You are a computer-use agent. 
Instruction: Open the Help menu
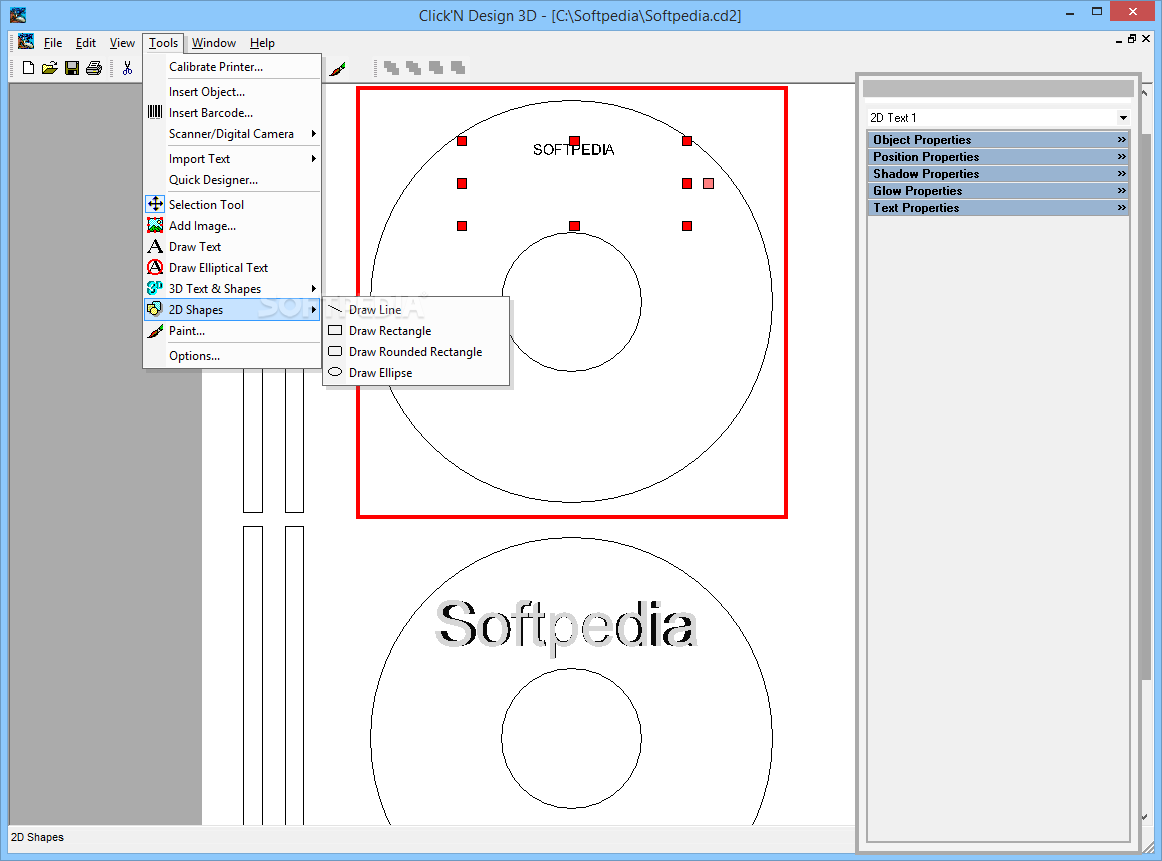(262, 43)
